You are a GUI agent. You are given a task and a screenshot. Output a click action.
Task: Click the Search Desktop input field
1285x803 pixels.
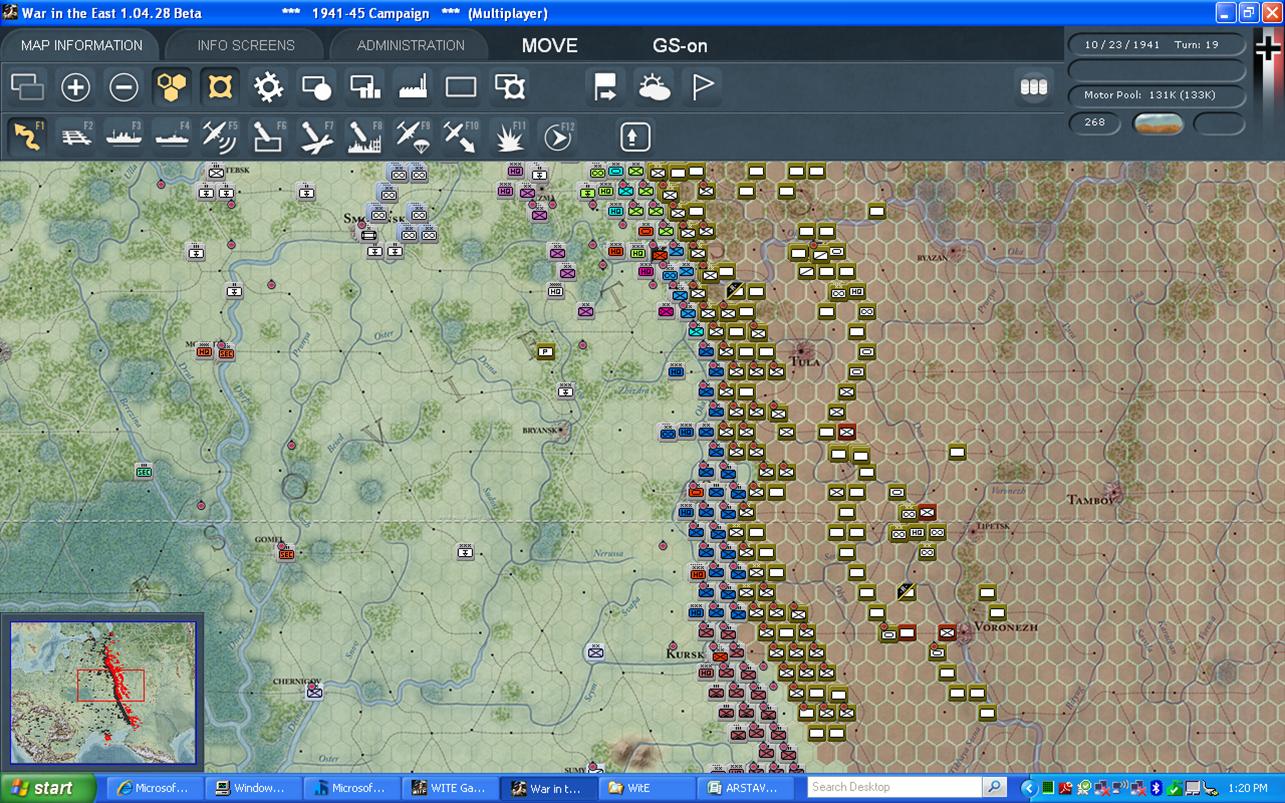(x=895, y=787)
